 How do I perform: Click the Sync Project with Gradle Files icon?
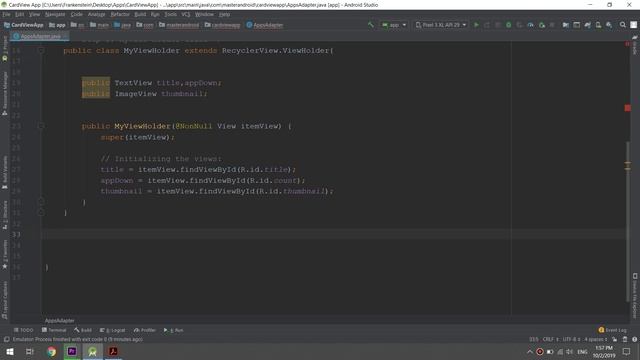coord(587,25)
